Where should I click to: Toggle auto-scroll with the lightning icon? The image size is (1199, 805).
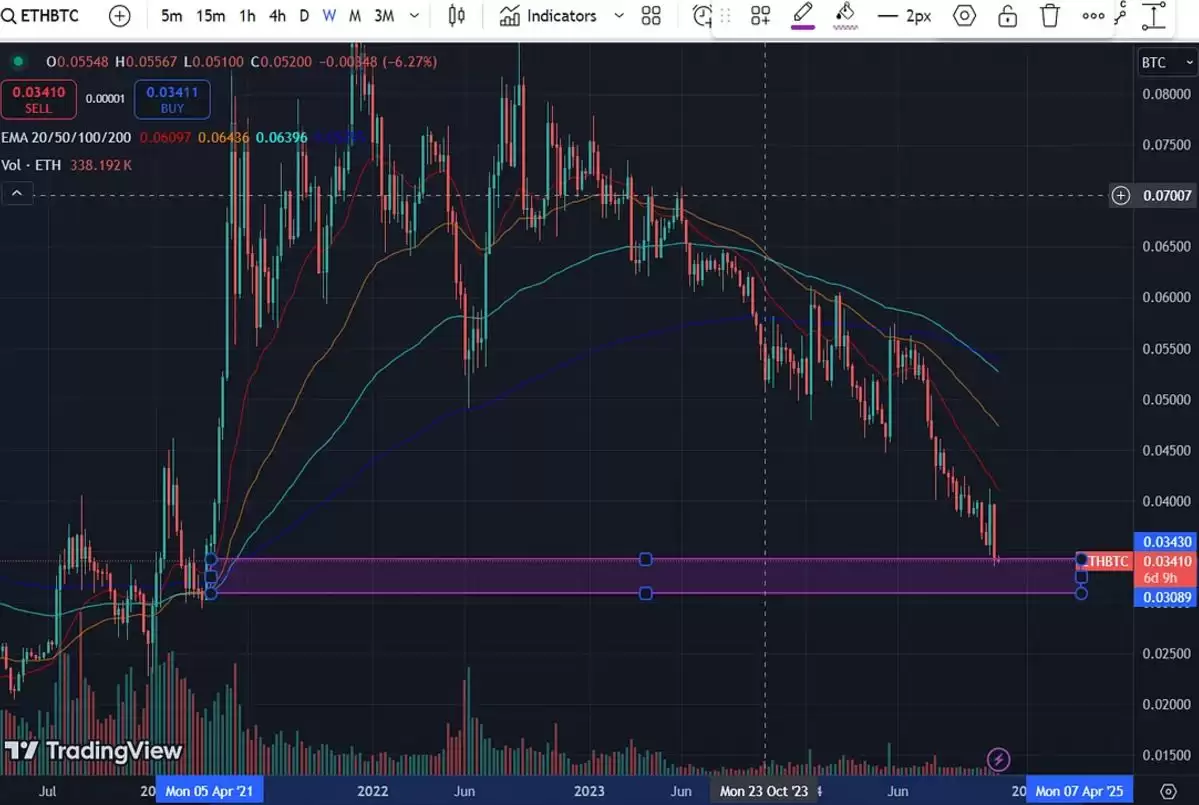(998, 760)
